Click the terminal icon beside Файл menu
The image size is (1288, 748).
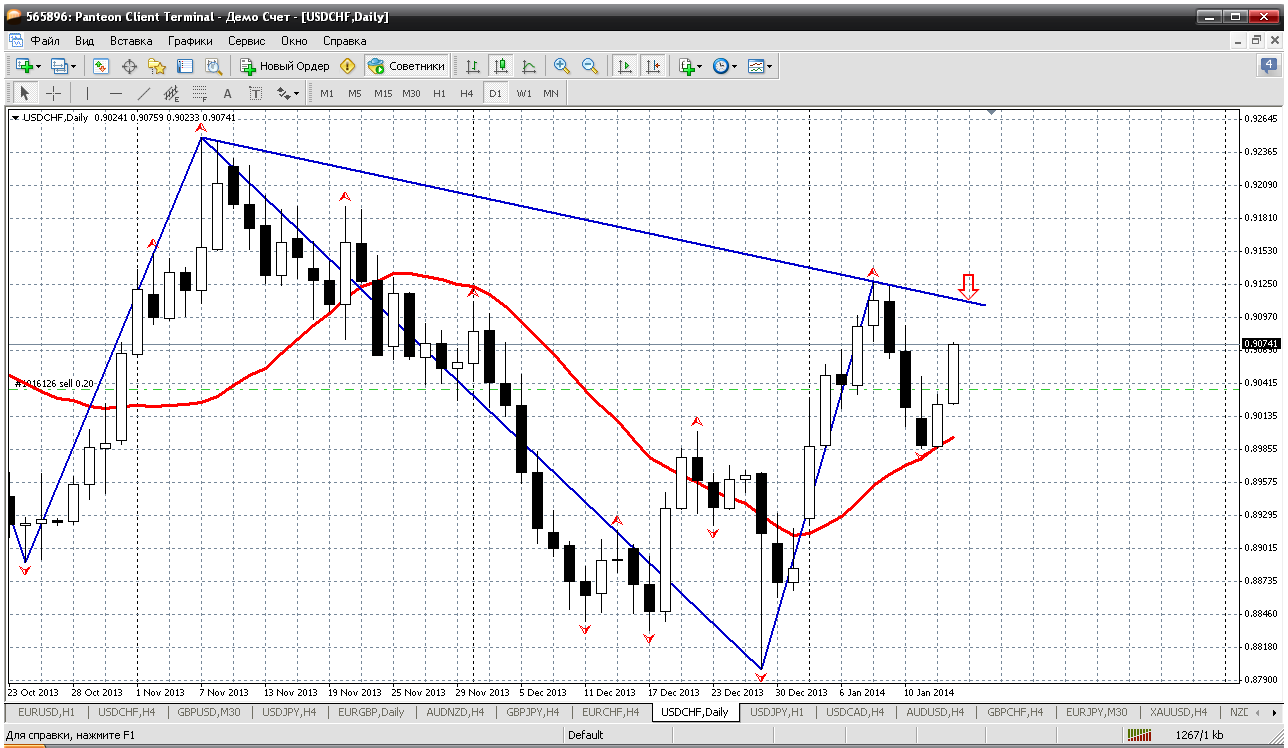point(16,41)
